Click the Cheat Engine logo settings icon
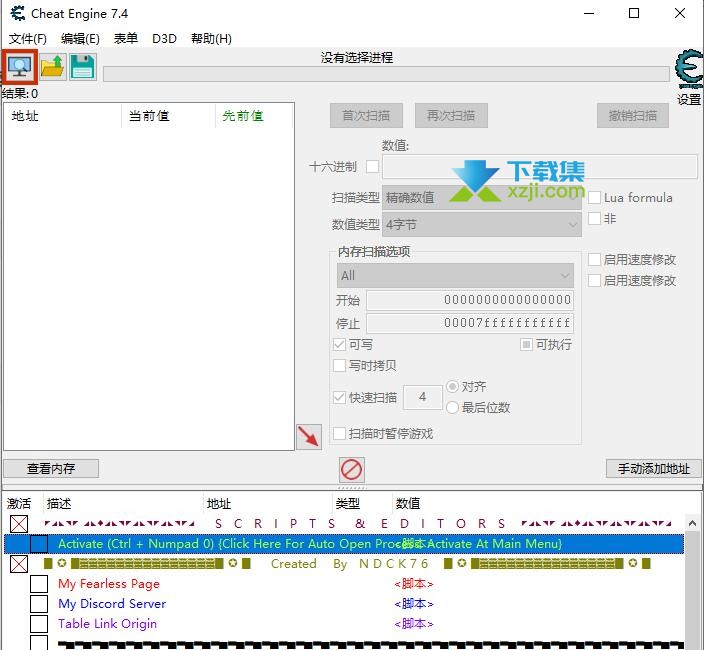The width and height of the screenshot is (704, 650). point(690,70)
